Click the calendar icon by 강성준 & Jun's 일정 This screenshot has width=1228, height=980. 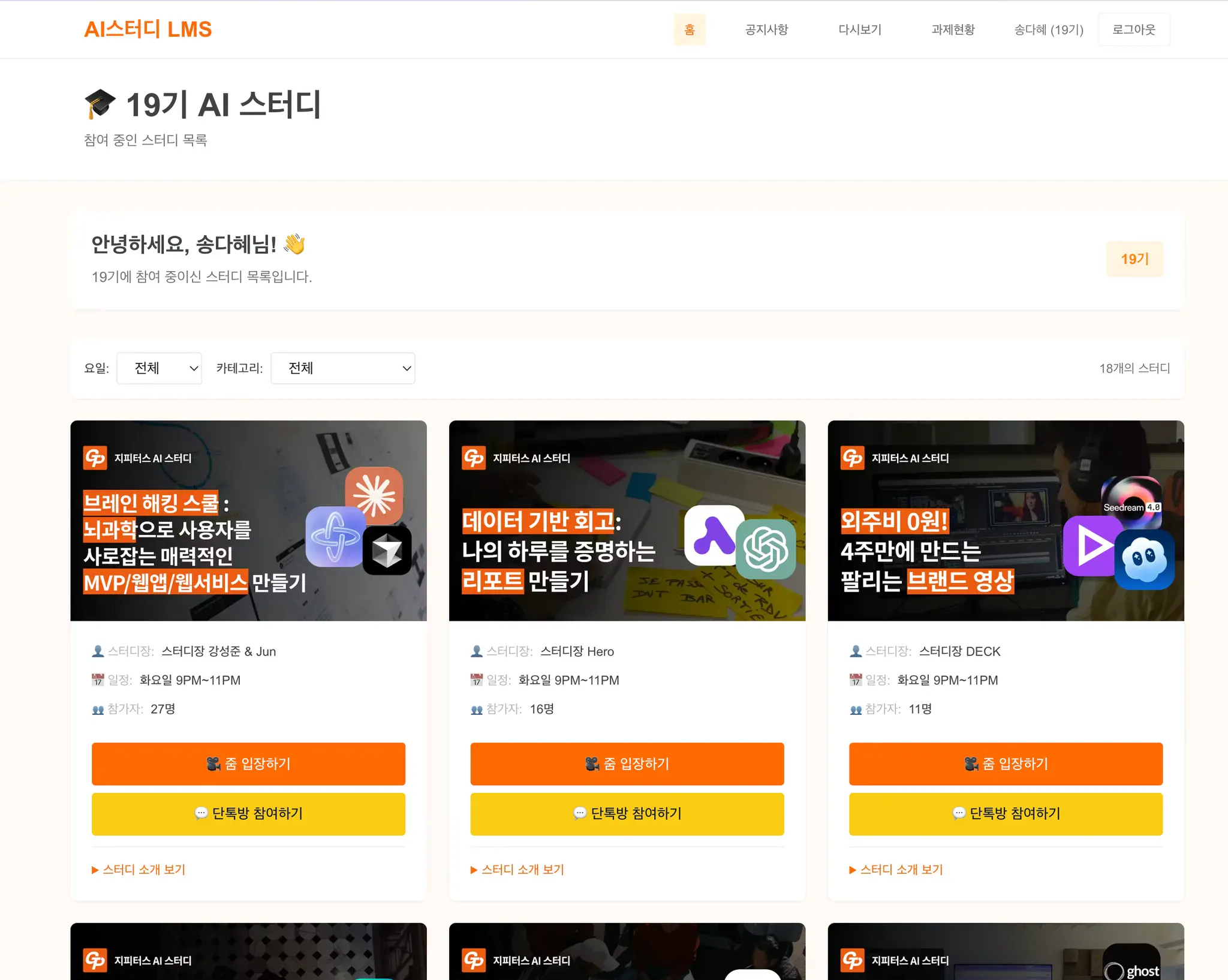coord(98,680)
